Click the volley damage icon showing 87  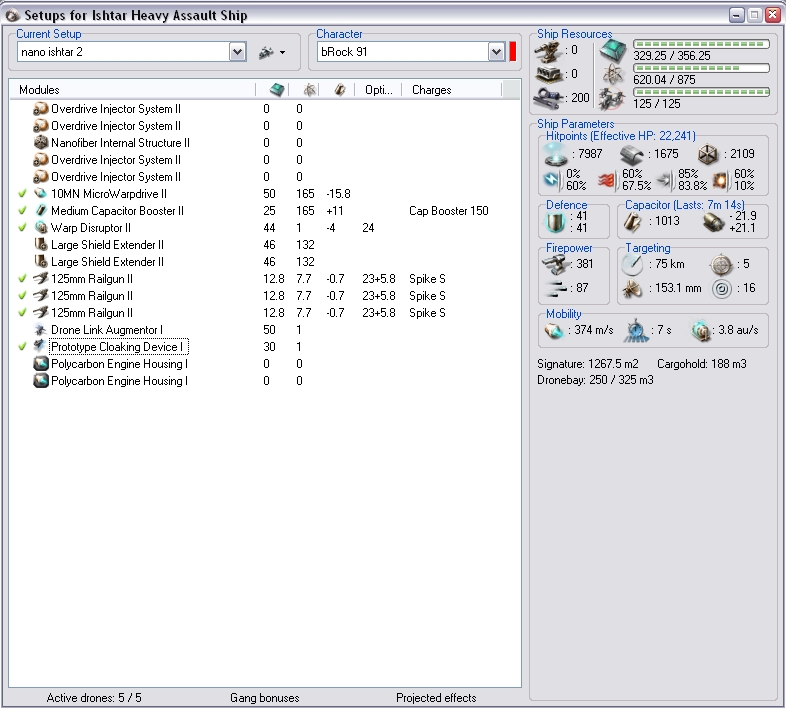(x=556, y=288)
